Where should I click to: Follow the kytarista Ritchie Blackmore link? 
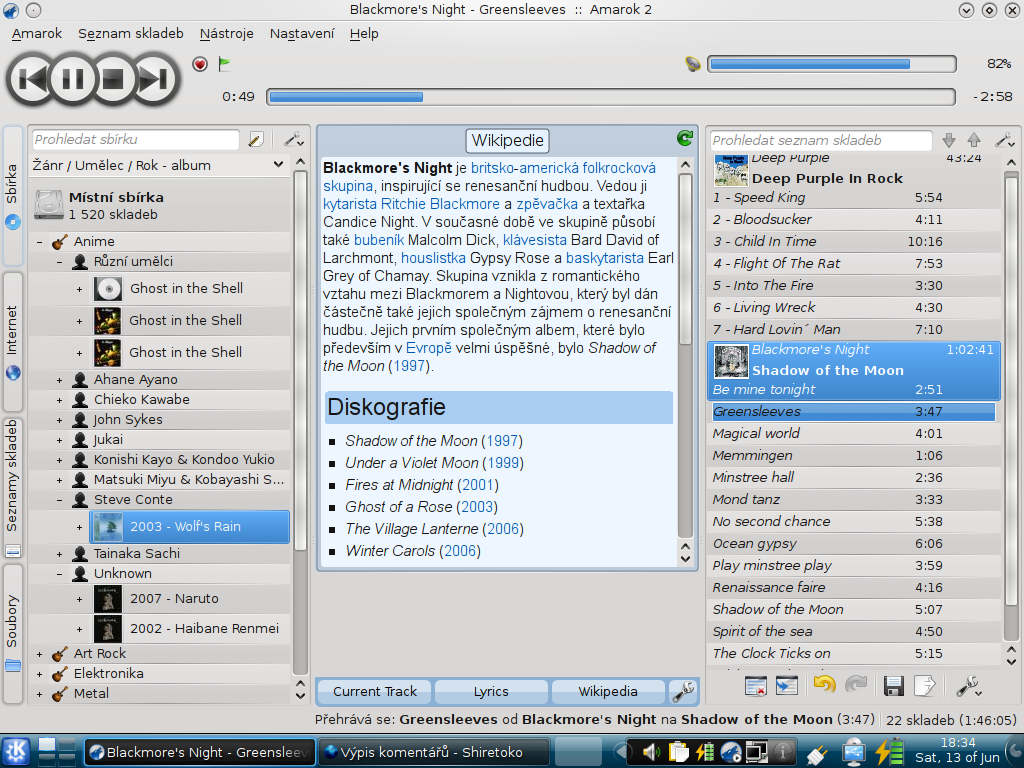point(411,204)
